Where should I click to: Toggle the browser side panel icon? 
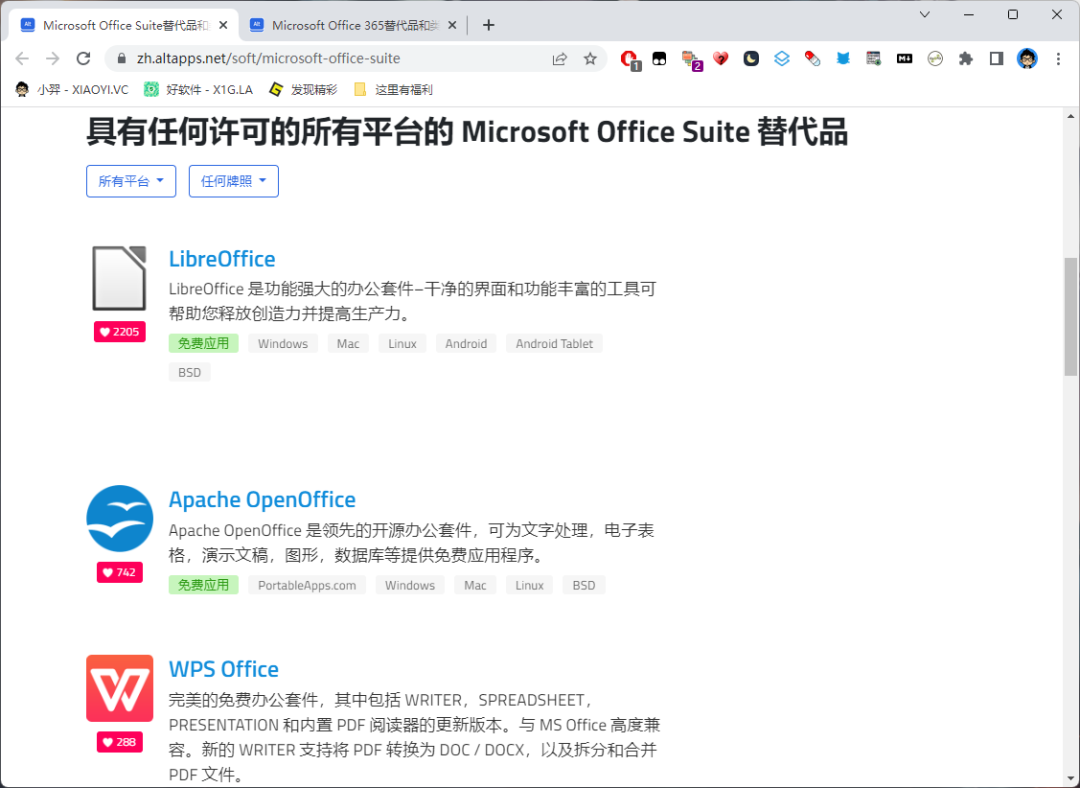tap(996, 59)
